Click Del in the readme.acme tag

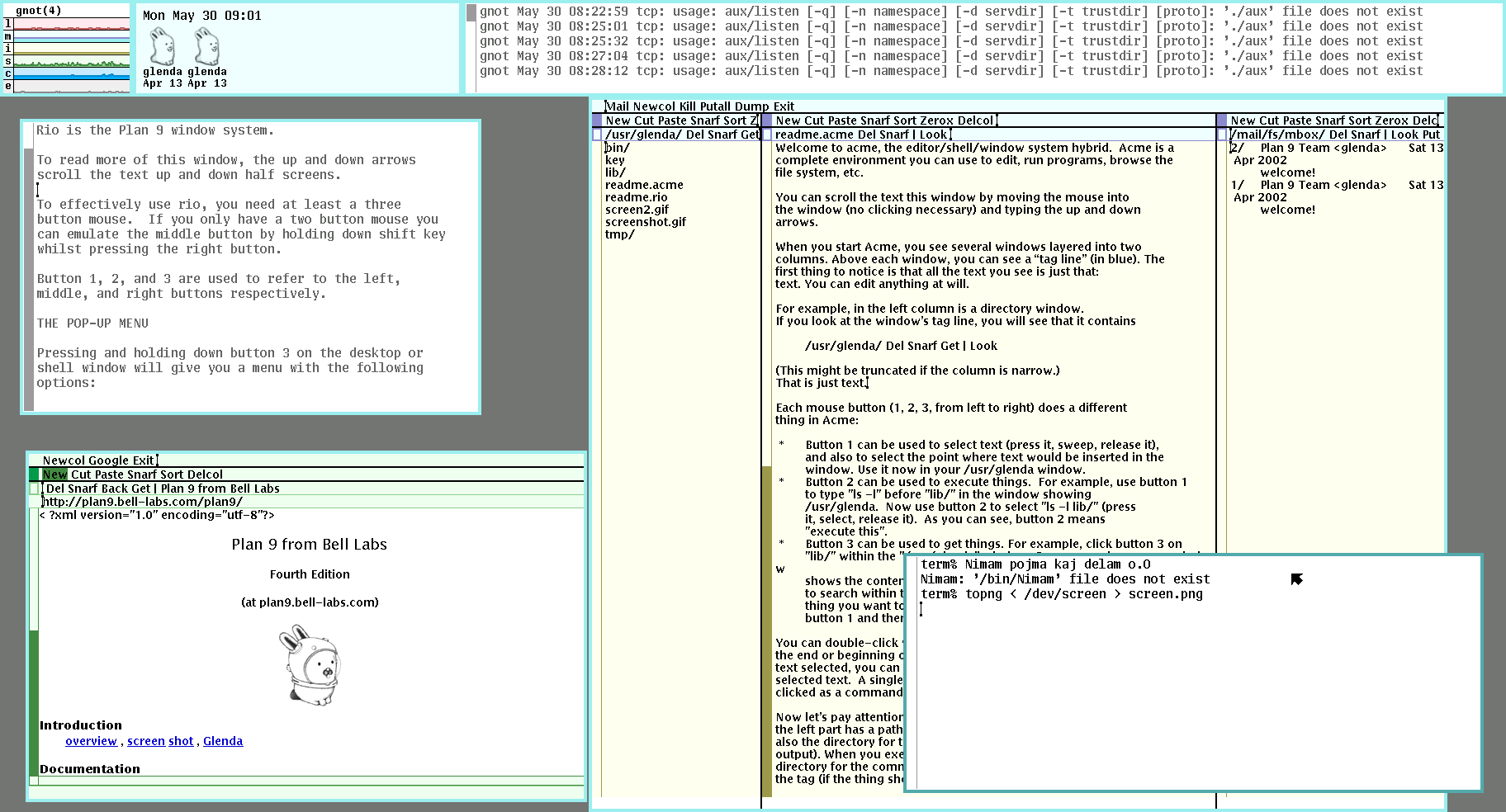tap(869, 135)
